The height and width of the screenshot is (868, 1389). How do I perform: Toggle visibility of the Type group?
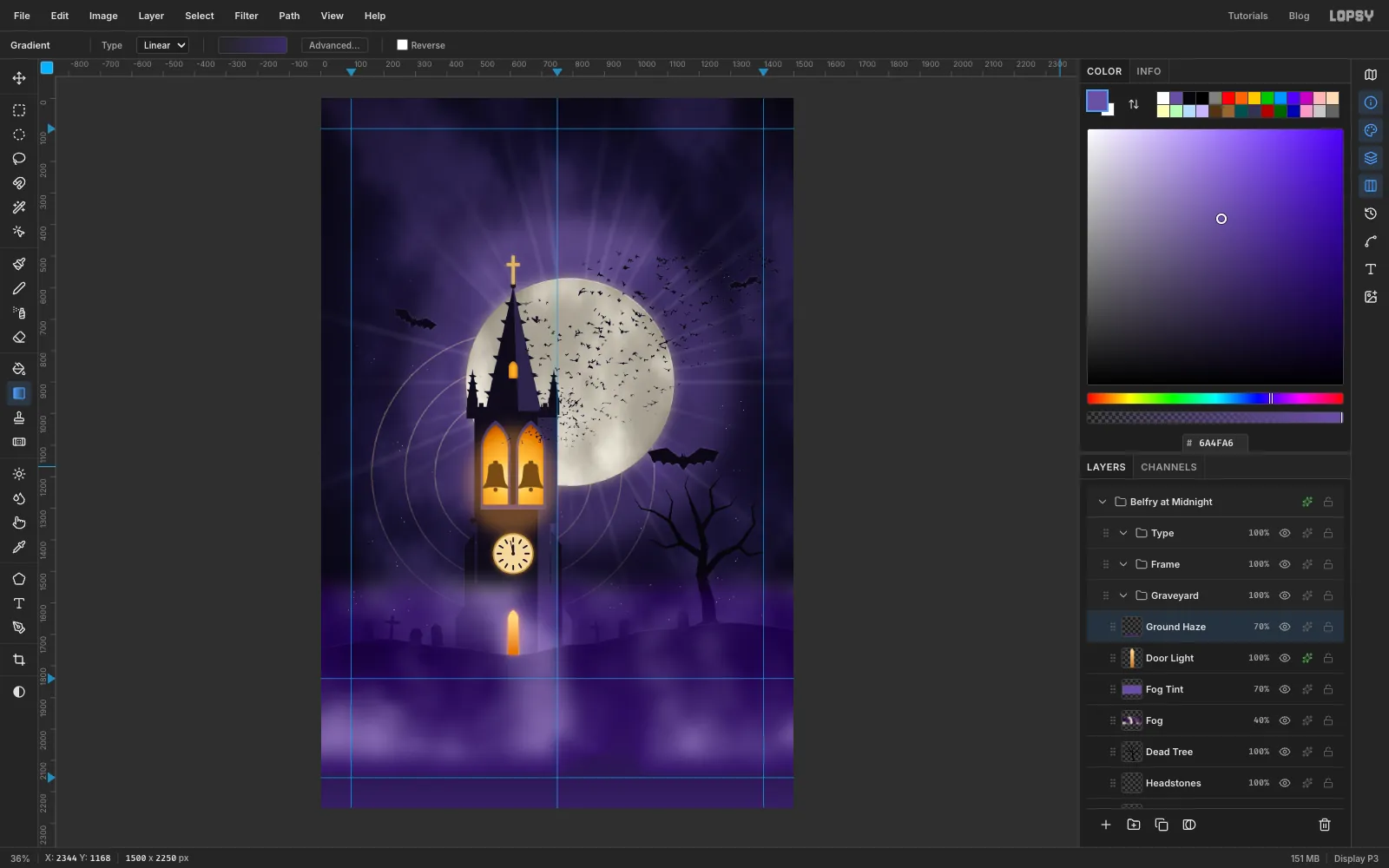pyautogui.click(x=1284, y=533)
